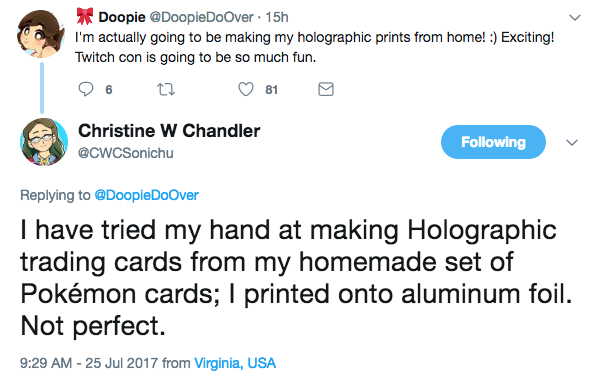Click the Christine W Chandler name
This screenshot has width=610, height=380.
tap(169, 131)
